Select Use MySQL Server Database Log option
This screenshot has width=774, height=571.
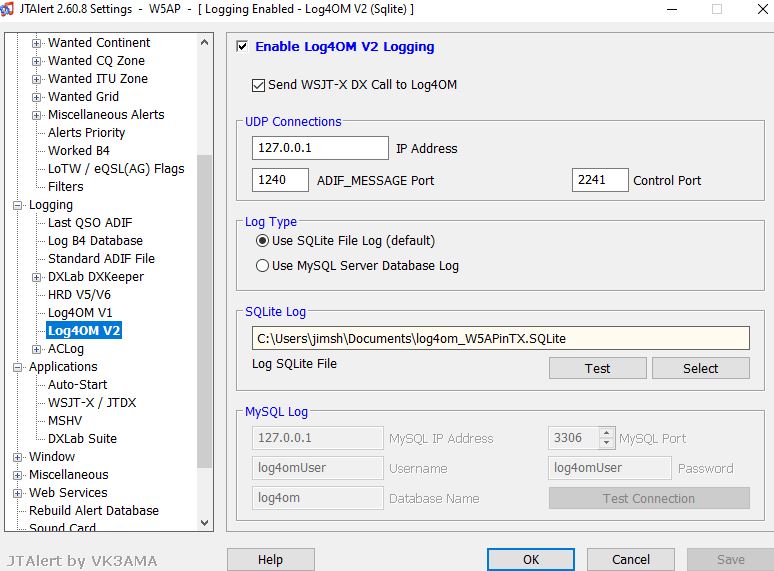click(x=262, y=266)
